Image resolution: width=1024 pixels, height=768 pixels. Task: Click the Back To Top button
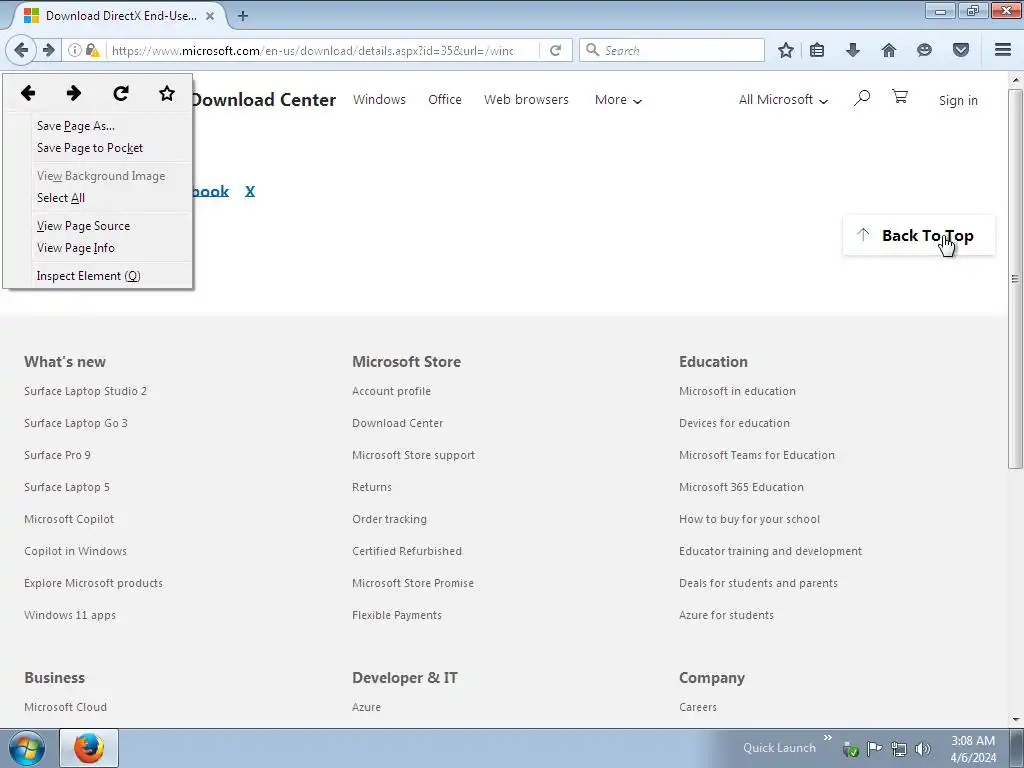[919, 235]
